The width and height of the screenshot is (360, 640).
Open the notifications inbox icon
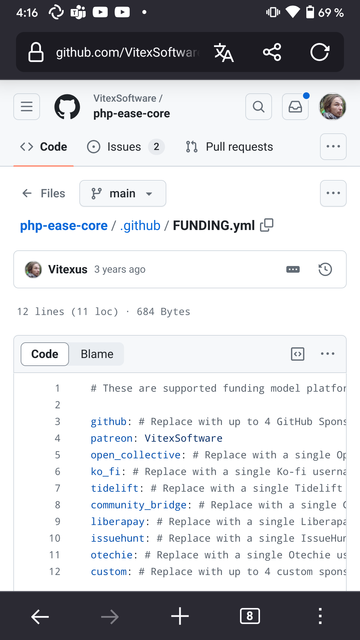click(x=295, y=107)
